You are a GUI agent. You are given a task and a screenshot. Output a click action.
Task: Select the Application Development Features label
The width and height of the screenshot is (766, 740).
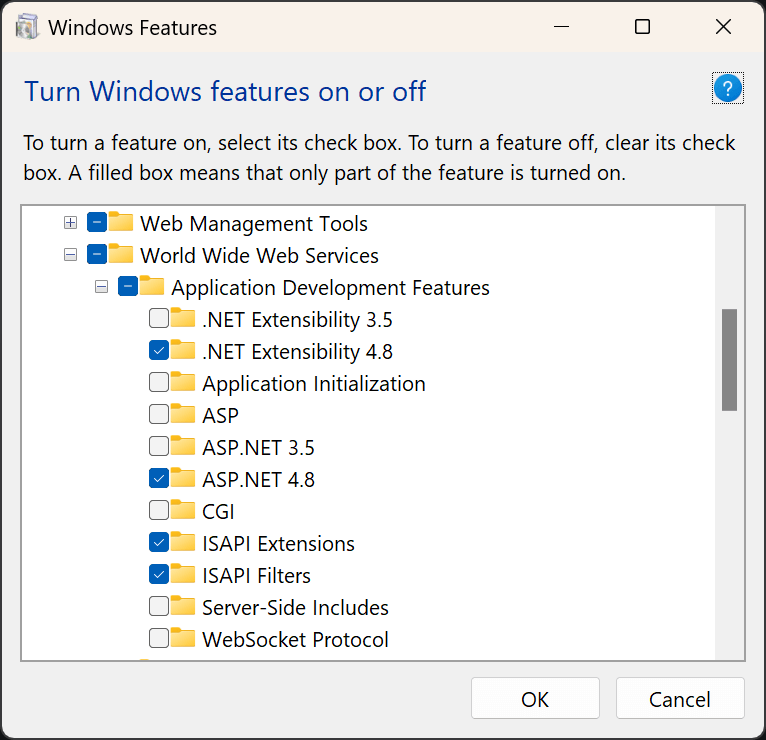point(330,288)
